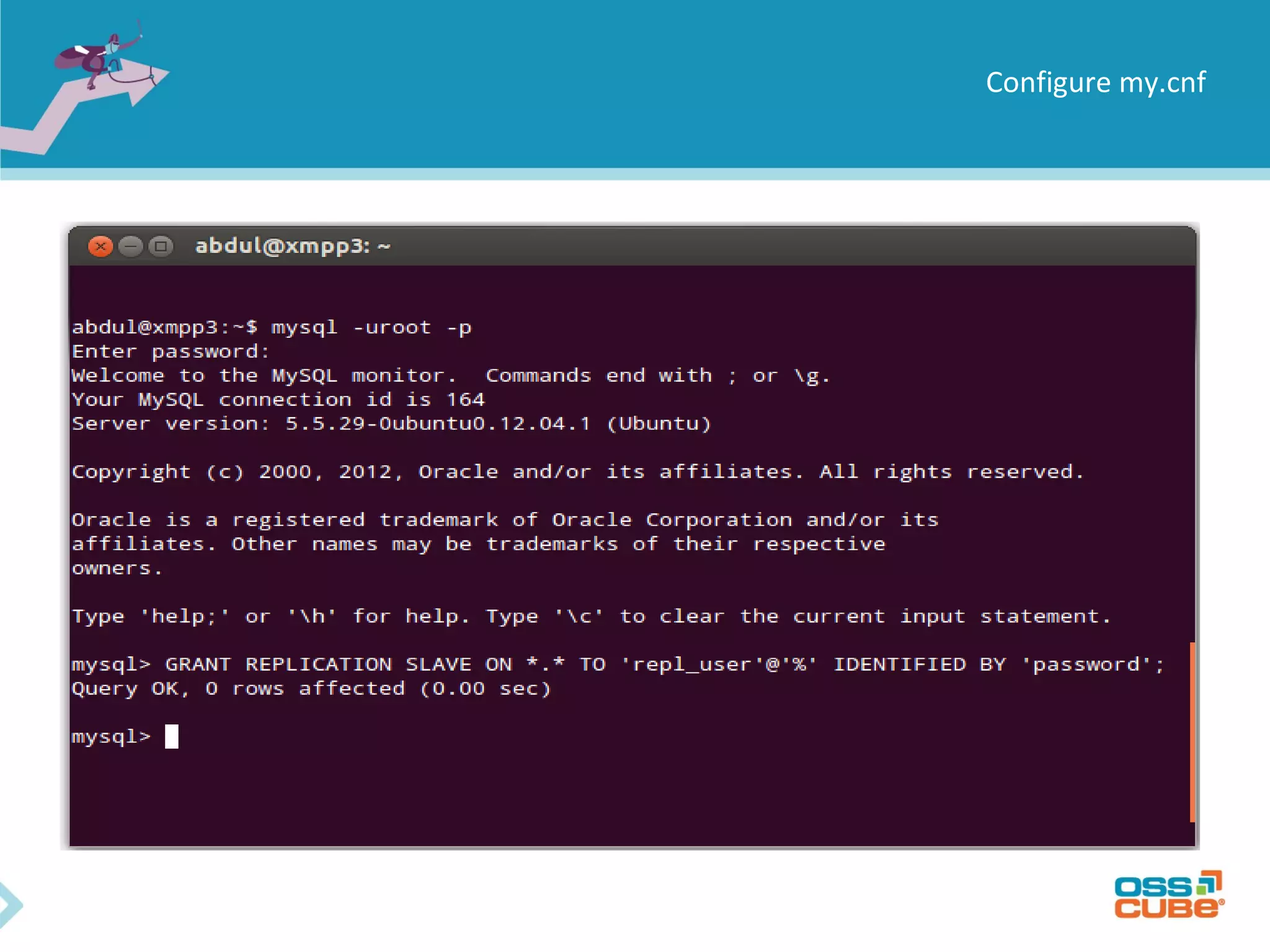The width and height of the screenshot is (1270, 952).
Task: Click the 'Configure my.cnf' slide title
Action: (1096, 83)
